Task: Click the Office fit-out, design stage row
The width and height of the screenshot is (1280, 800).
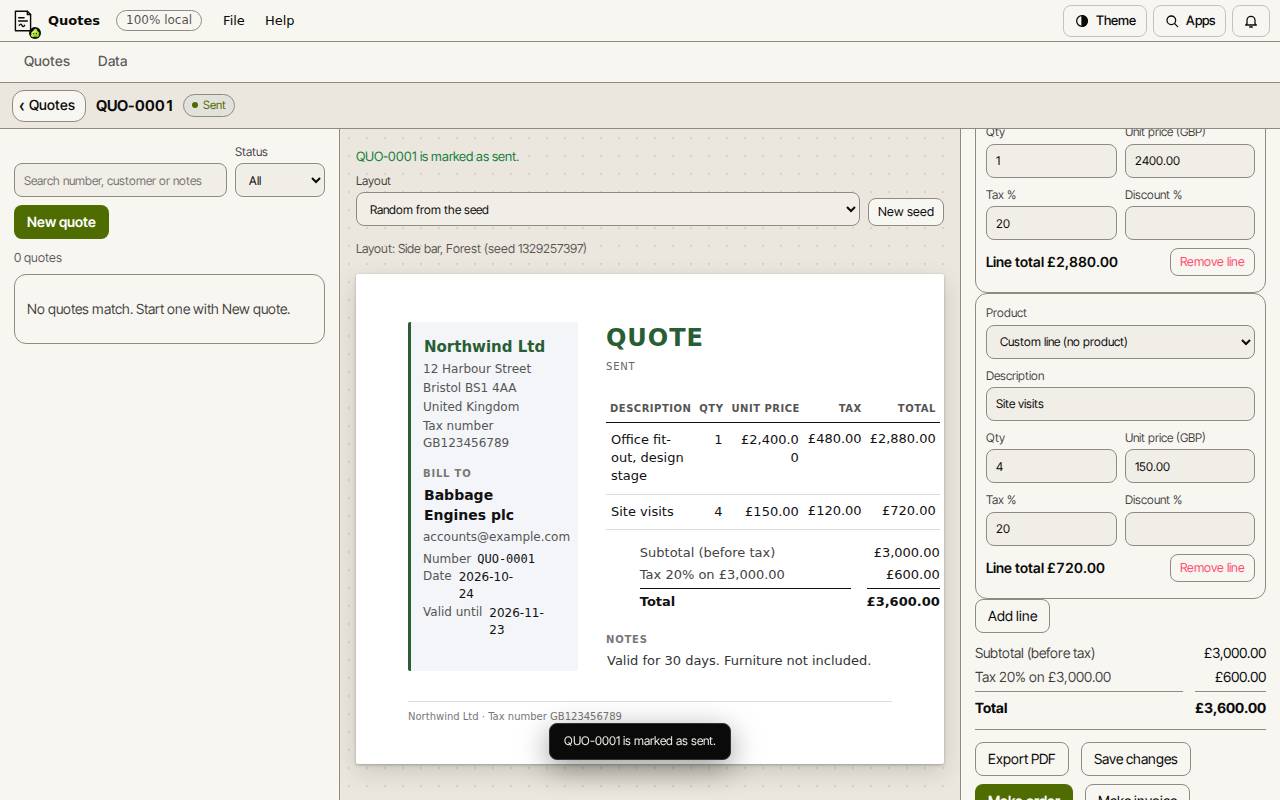Action: [x=772, y=457]
